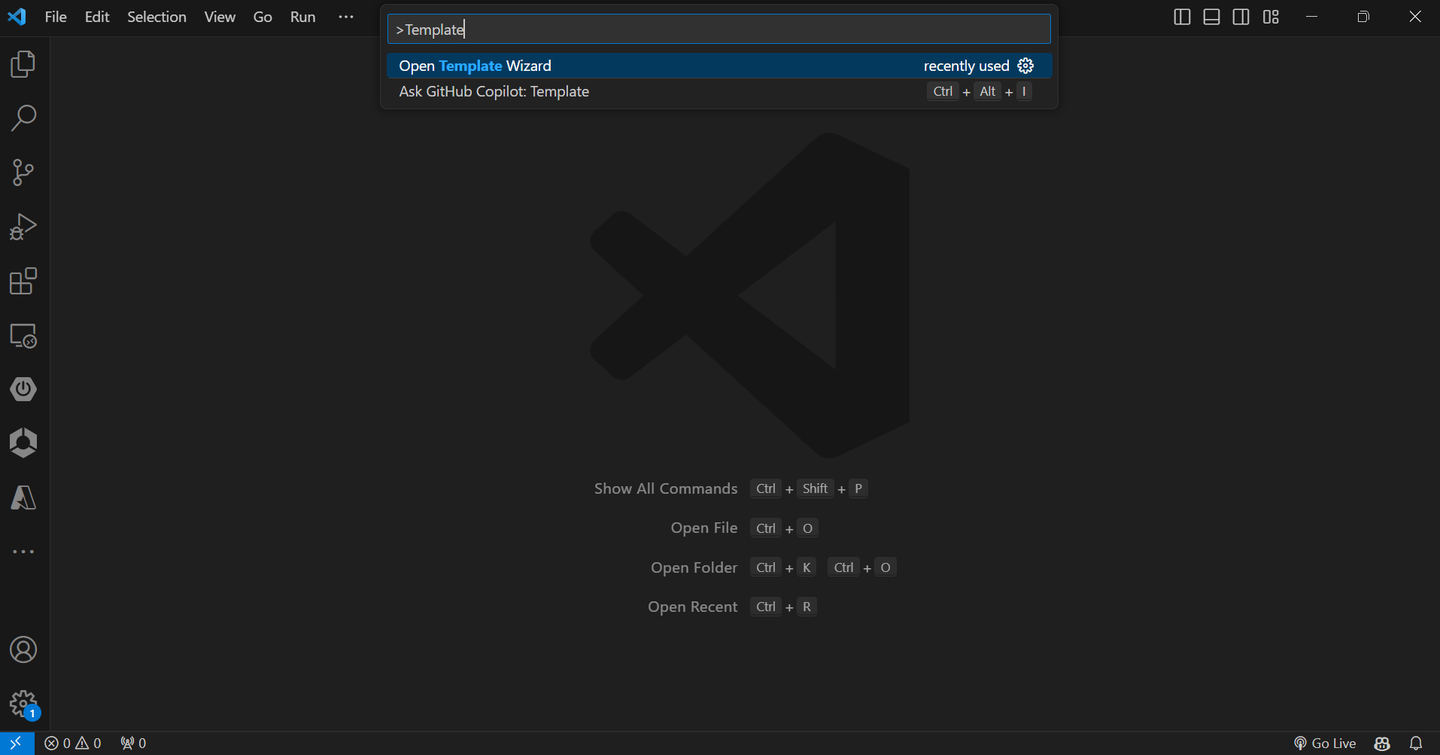Click the VS Code logo in the title bar
The image size is (1440, 755).
[16, 17]
